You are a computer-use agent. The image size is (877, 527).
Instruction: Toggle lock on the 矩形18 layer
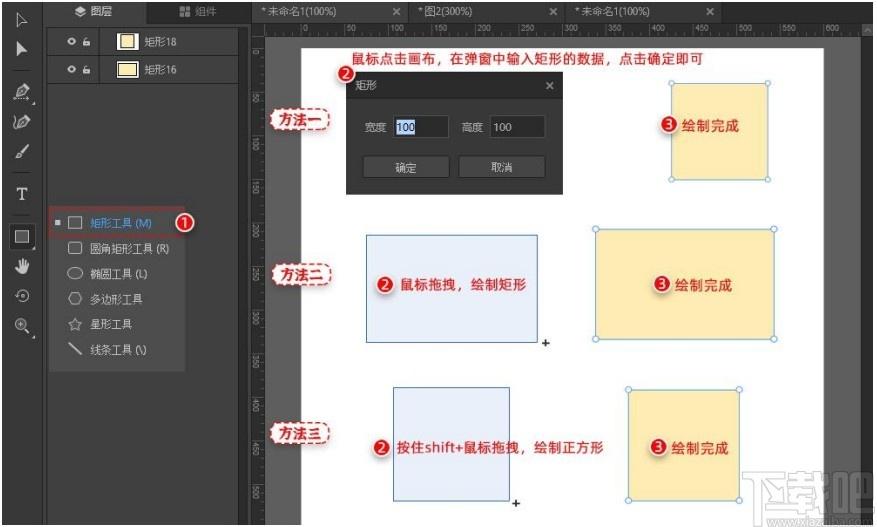click(87, 42)
